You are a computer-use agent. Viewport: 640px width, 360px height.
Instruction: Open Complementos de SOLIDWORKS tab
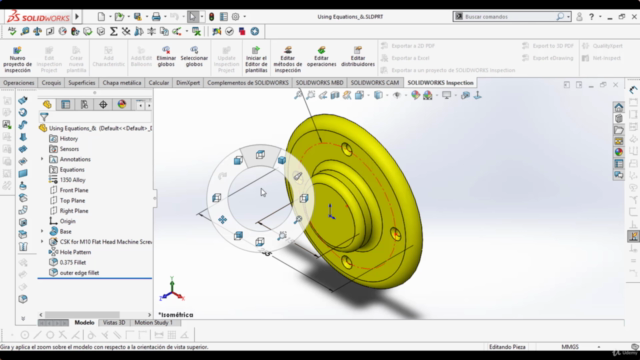248,82
